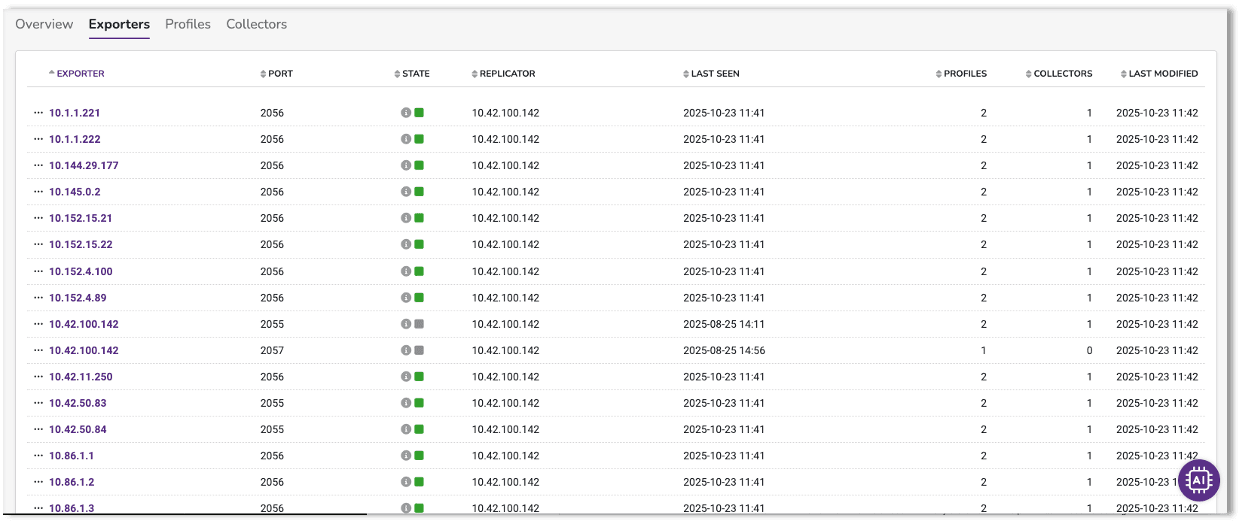Screen dimensions: 1242x524
Task: Open three-dot menu for 10.1.1.222
Action: [x=38, y=140]
